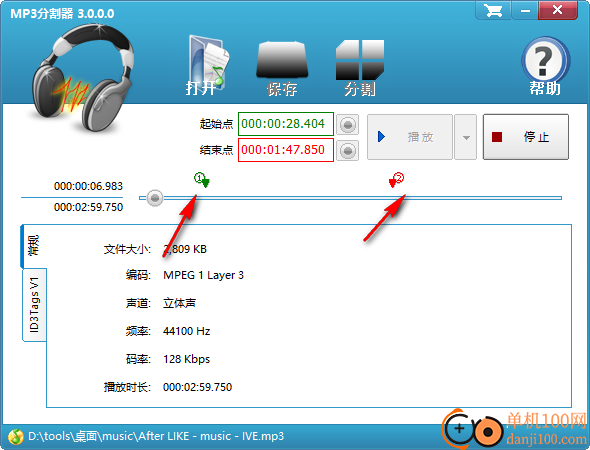Click the 文件大小 value 2,809 KB
This screenshot has width=590, height=450.
coord(185,249)
